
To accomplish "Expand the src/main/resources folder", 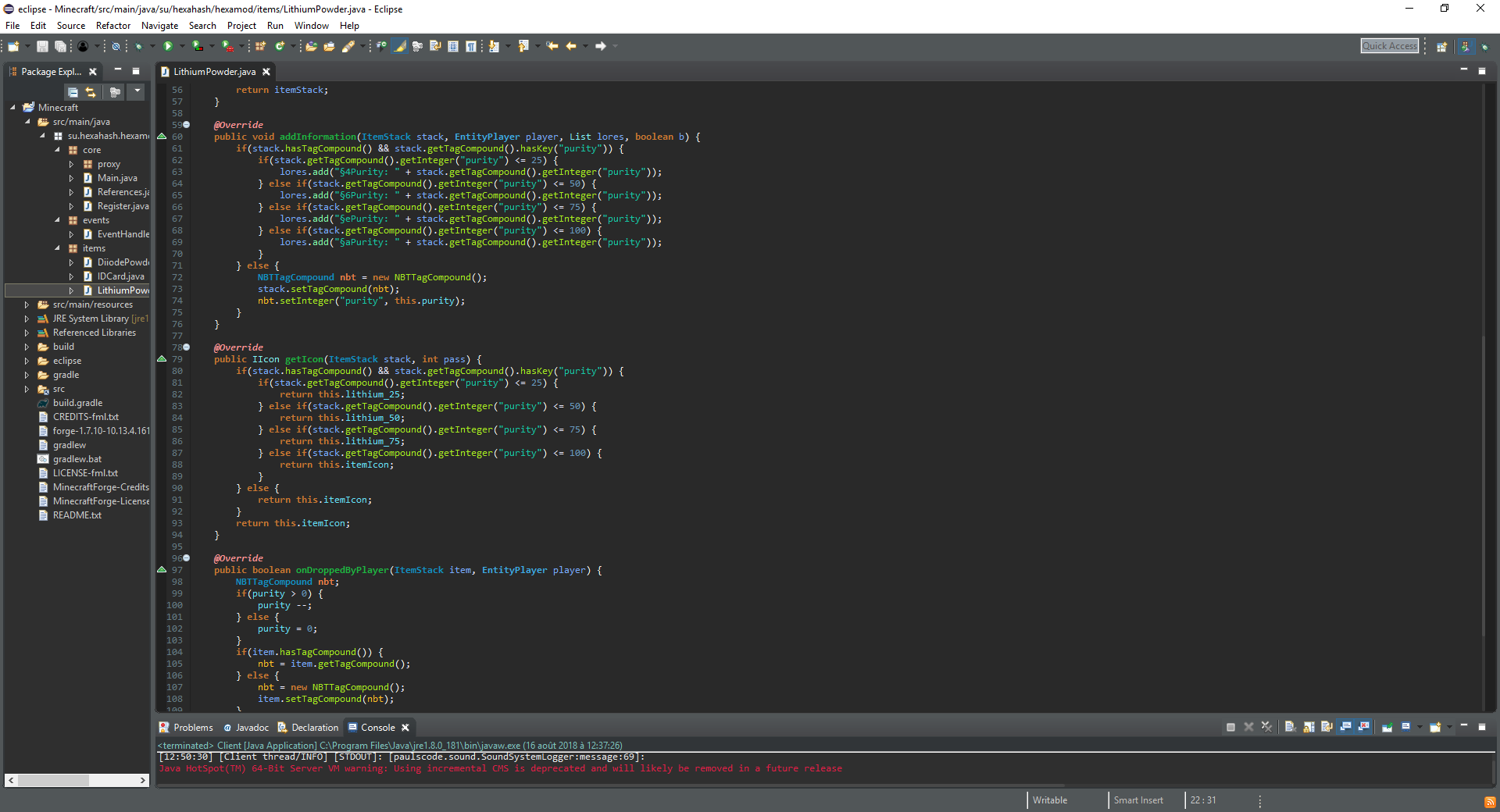I will coord(27,304).
